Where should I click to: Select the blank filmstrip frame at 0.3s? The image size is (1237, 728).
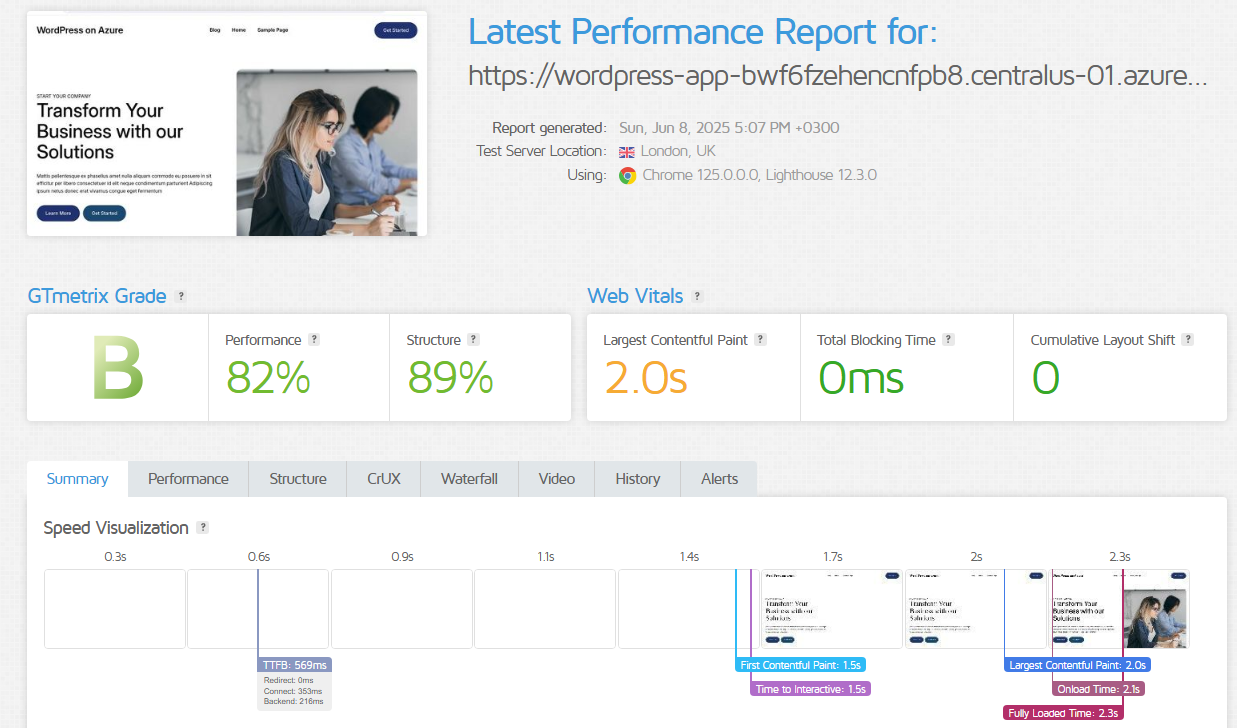point(115,609)
